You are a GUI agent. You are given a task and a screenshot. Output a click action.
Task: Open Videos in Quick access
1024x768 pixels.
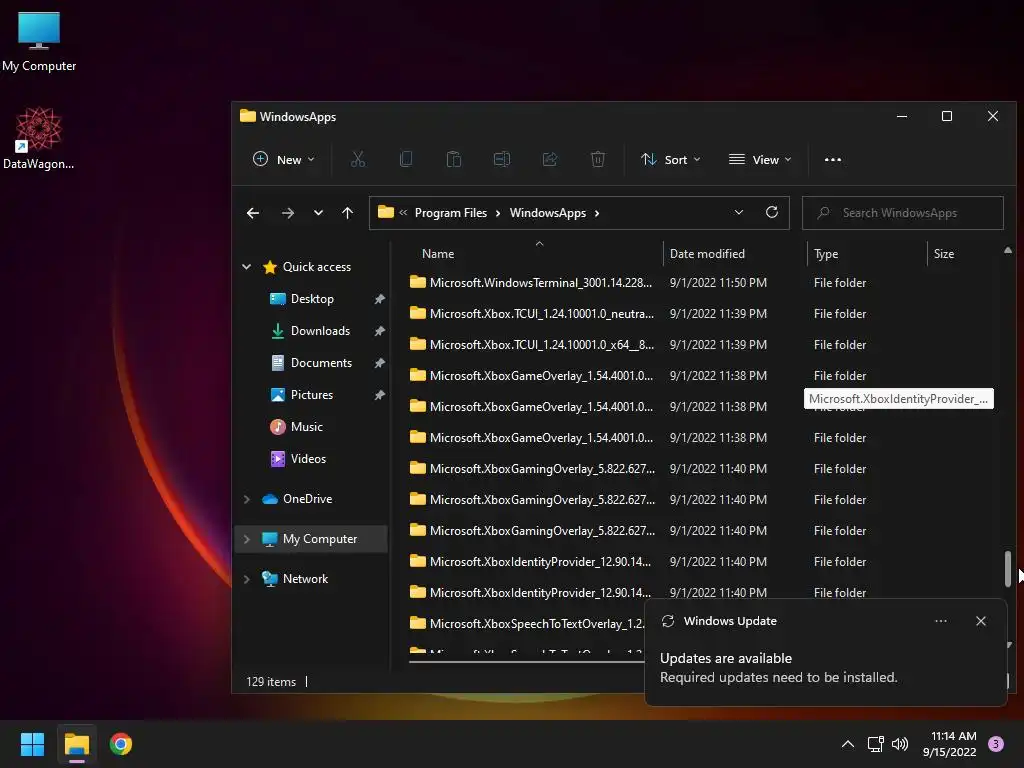tap(308, 458)
